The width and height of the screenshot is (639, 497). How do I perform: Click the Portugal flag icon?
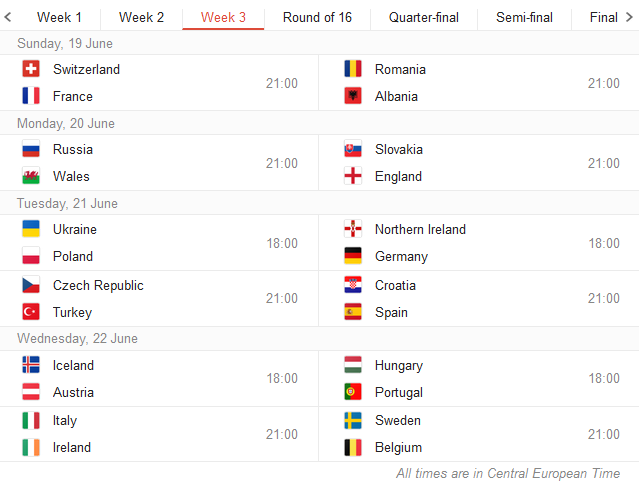(353, 391)
